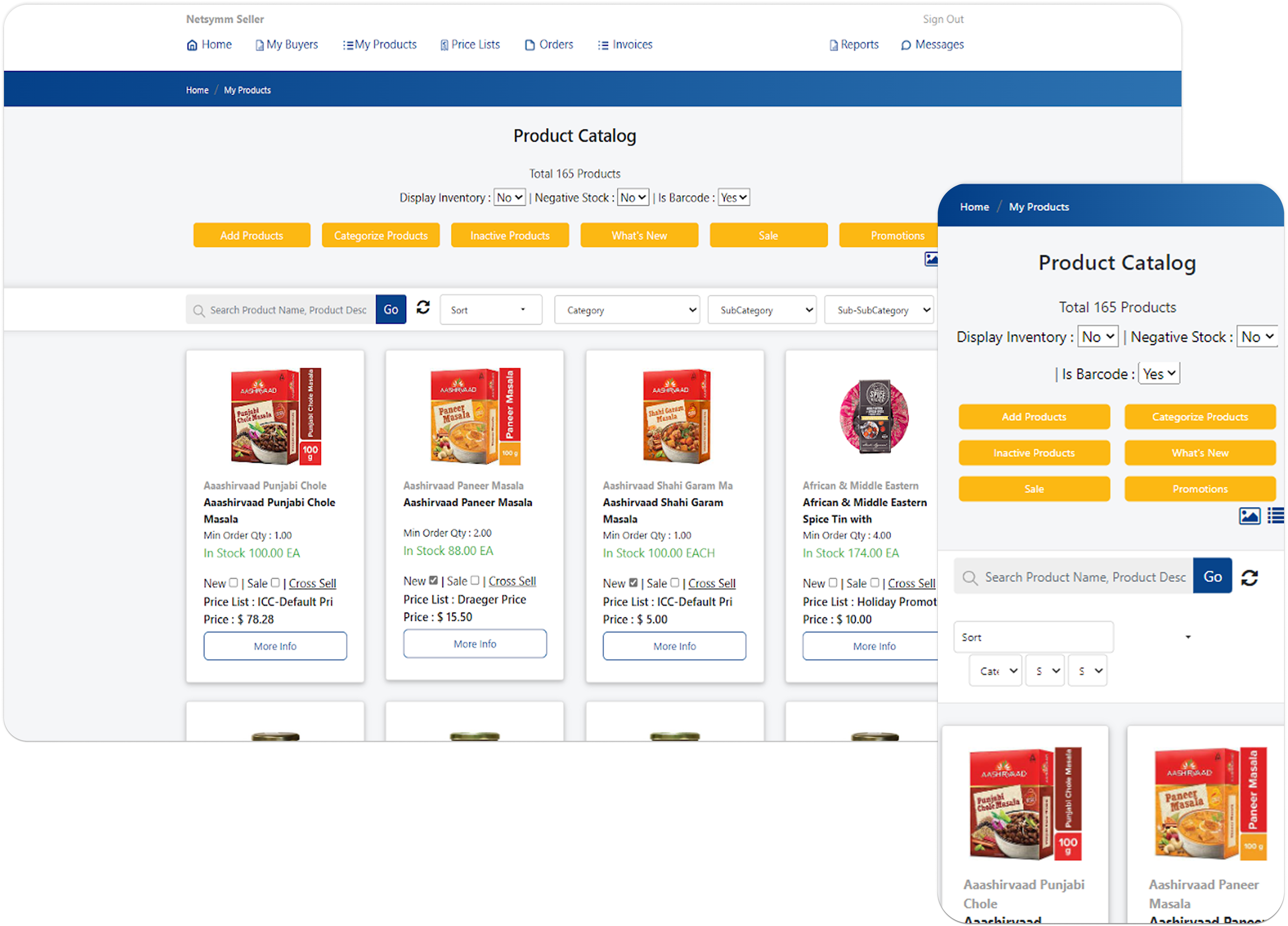
Task: Open Invoices in the top navigation
Action: click(x=625, y=44)
